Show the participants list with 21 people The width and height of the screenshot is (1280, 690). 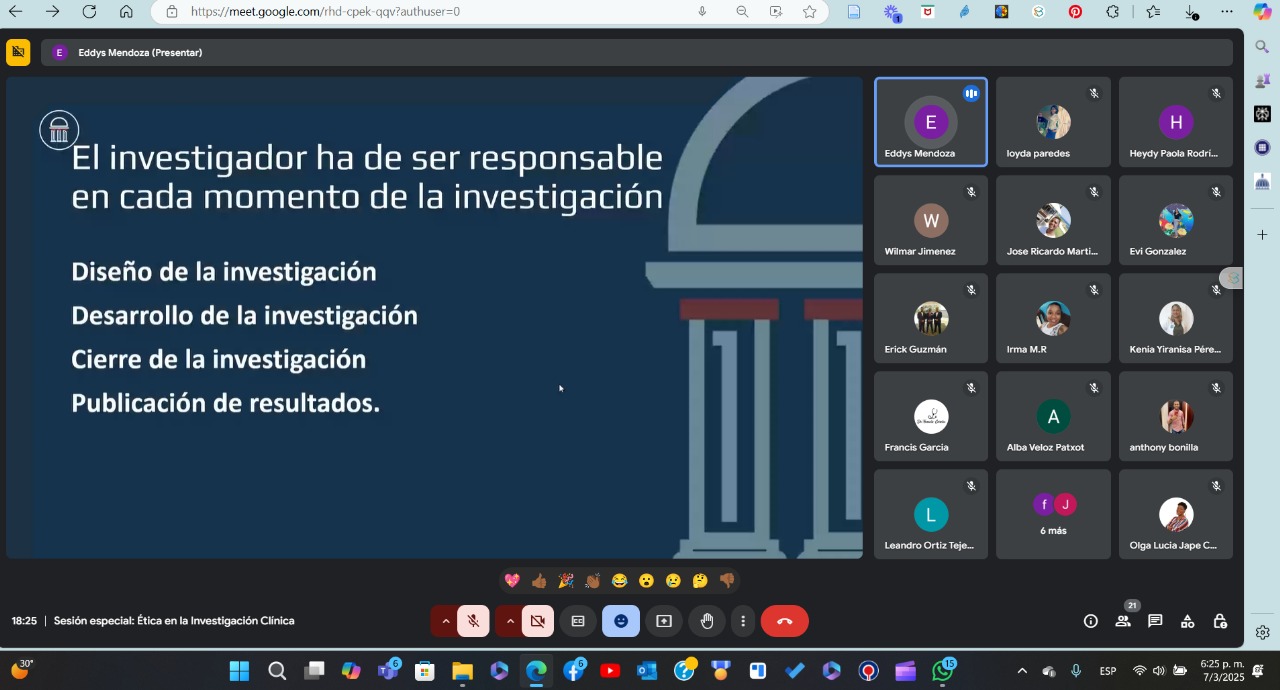point(1123,621)
